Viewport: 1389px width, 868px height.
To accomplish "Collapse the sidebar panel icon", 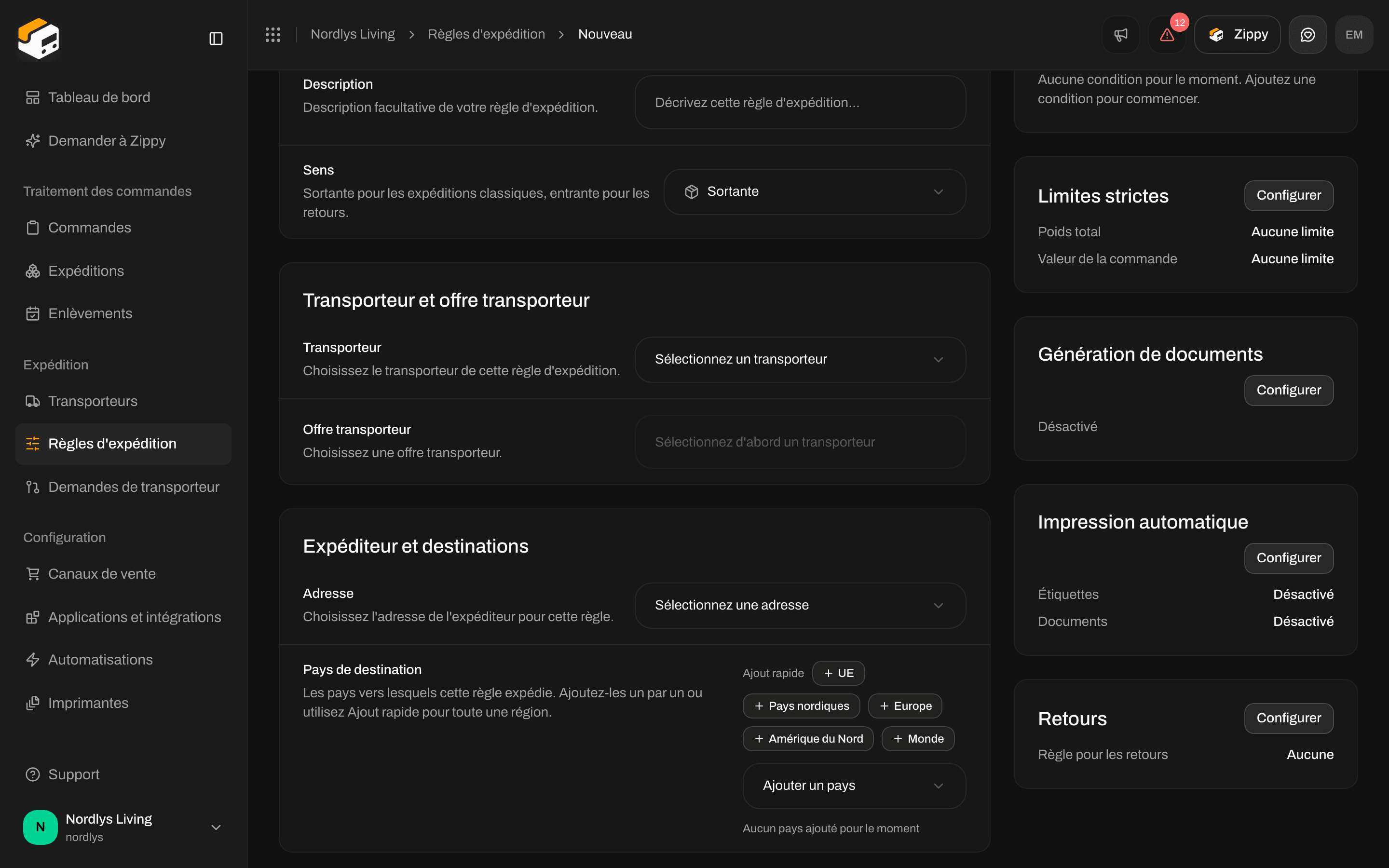I will click(216, 39).
